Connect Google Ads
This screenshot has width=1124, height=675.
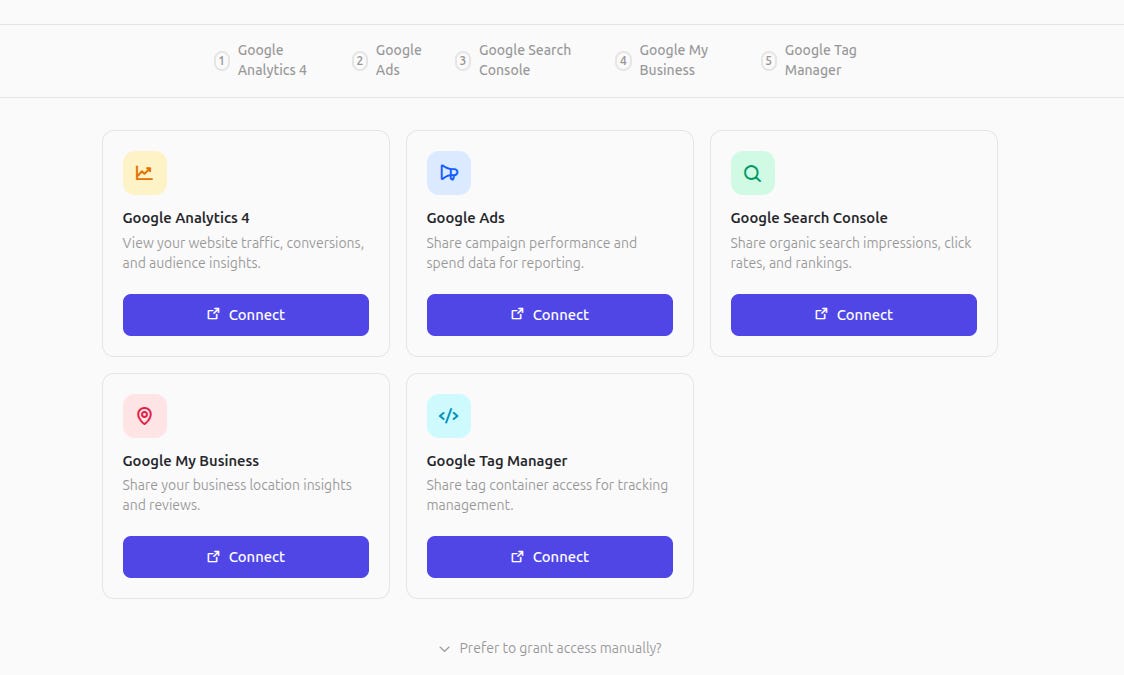pyautogui.click(x=549, y=314)
